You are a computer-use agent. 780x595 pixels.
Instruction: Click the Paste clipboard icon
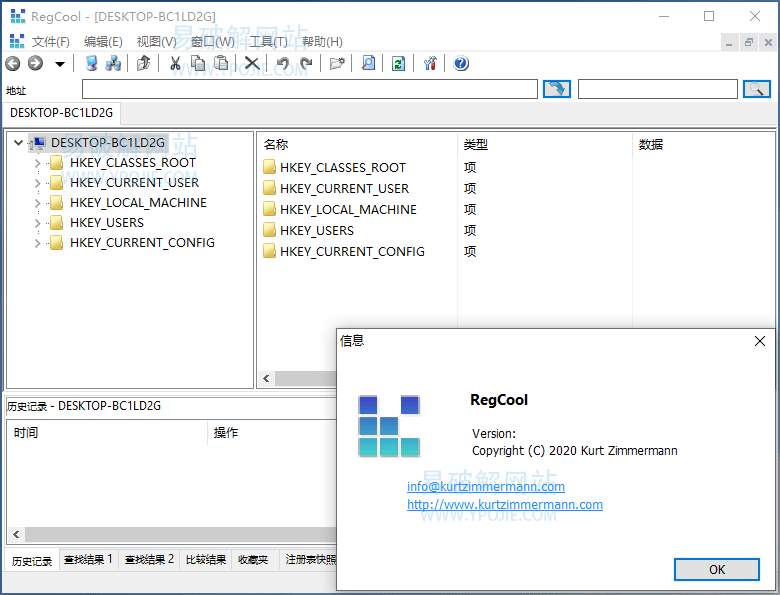point(220,64)
